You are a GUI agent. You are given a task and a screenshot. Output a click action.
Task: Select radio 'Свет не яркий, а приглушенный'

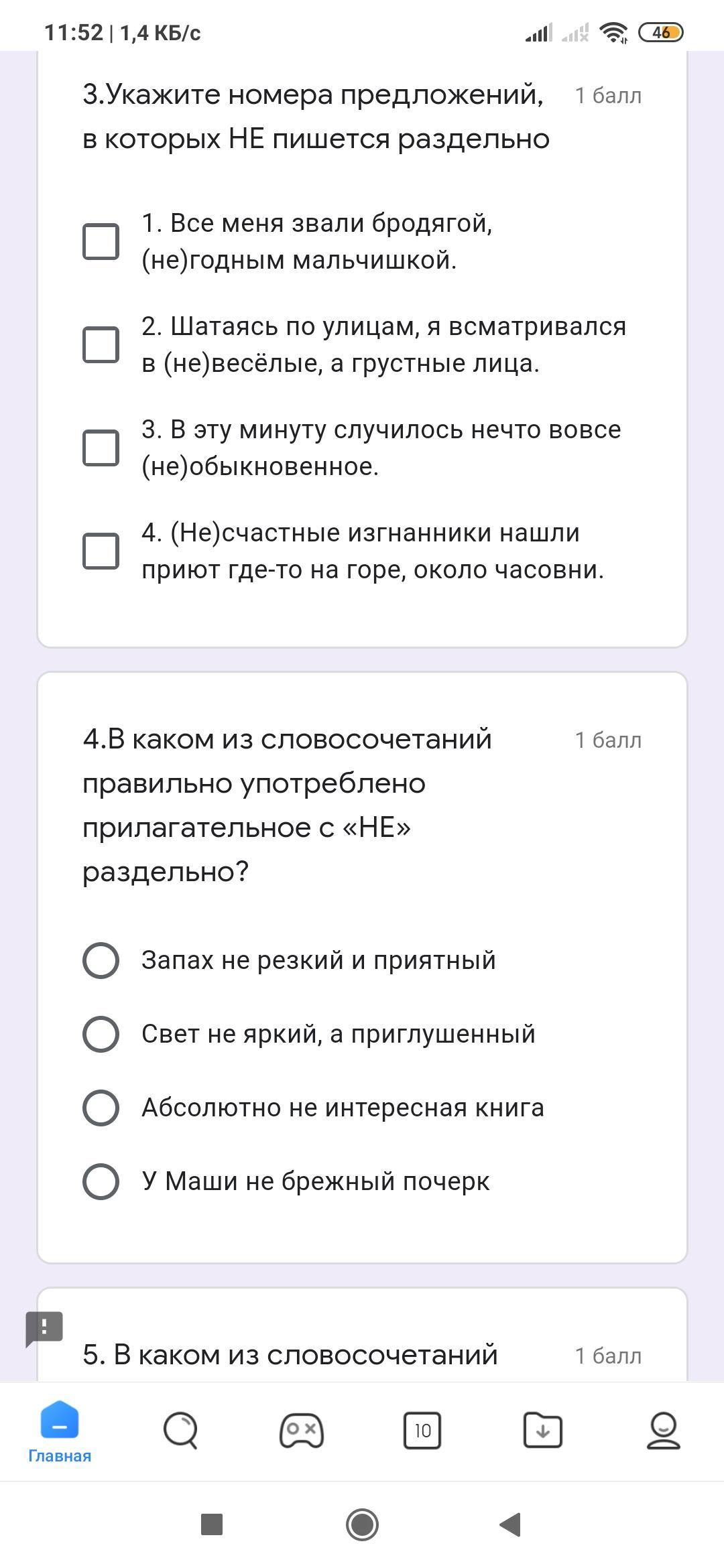[101, 1034]
